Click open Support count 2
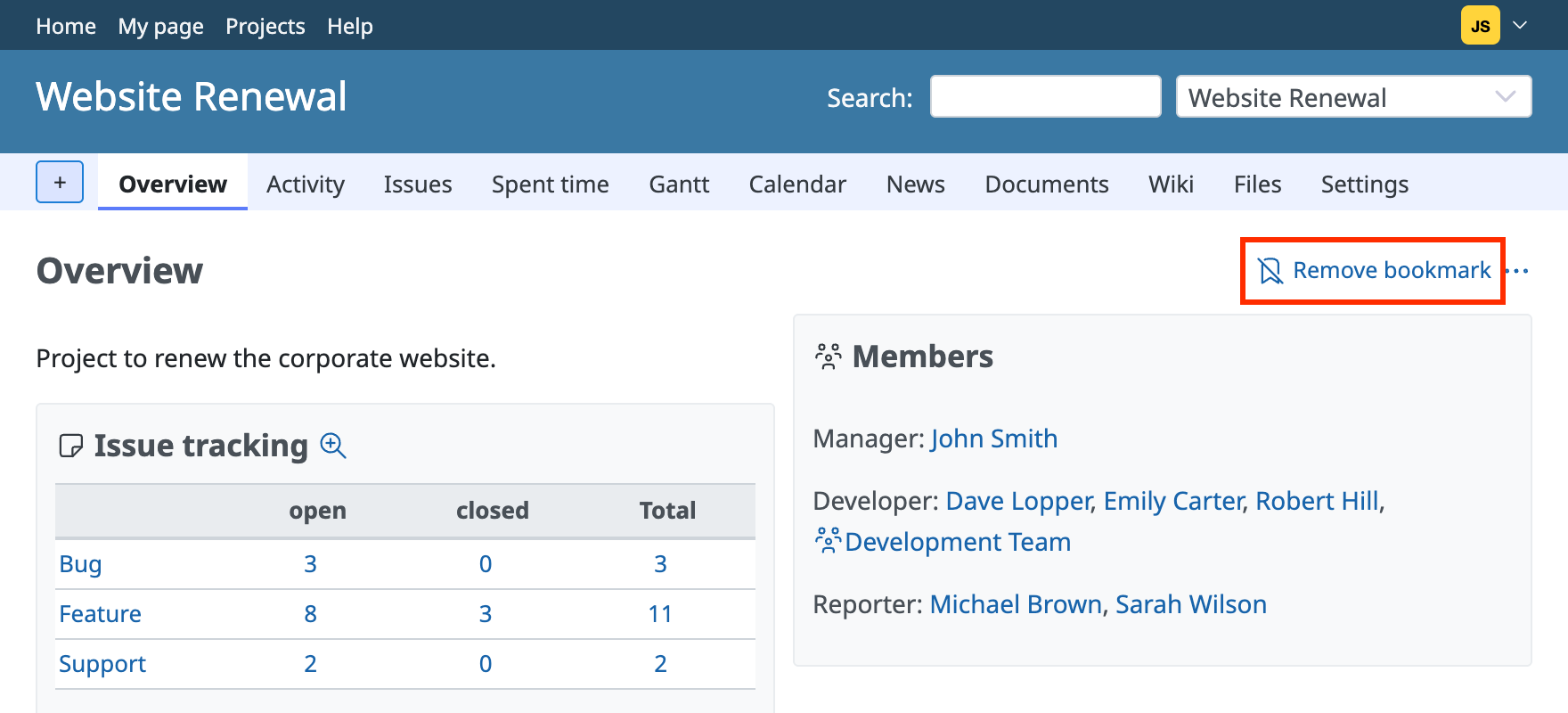The image size is (1568, 713). tap(310, 664)
